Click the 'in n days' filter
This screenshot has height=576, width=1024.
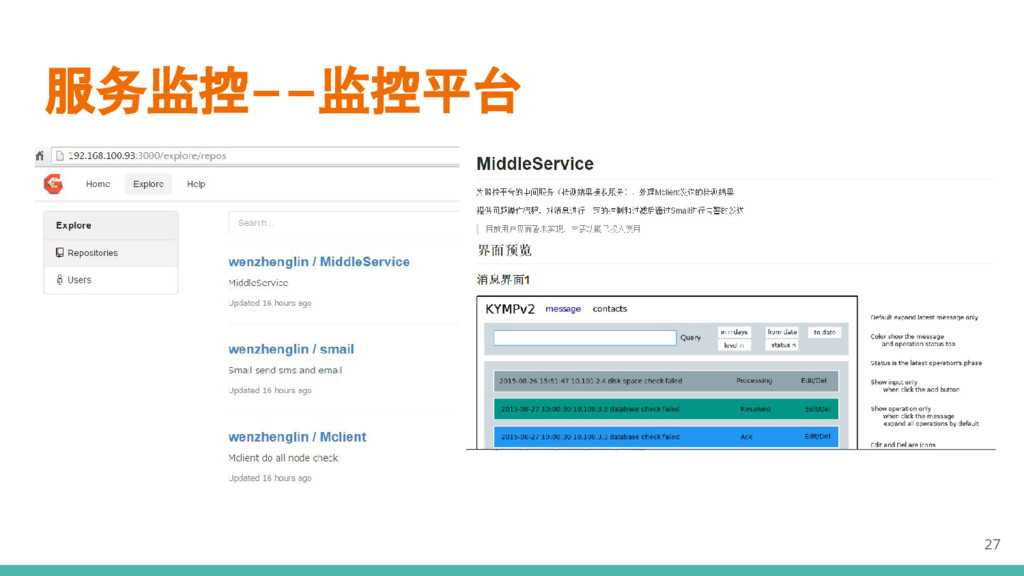click(x=734, y=332)
